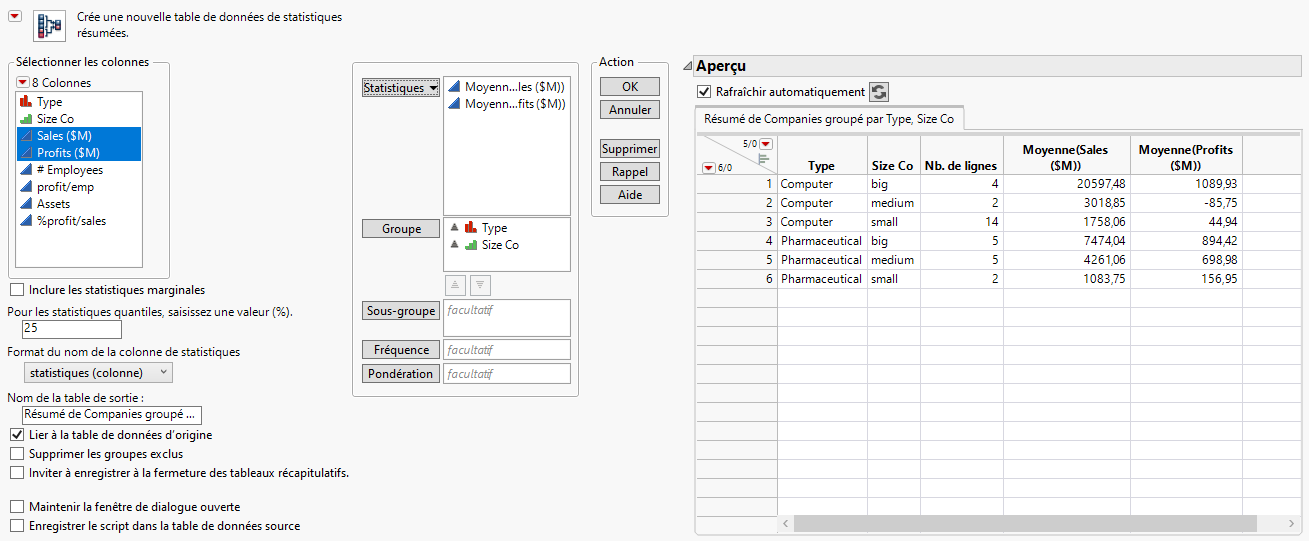1309x541 pixels.
Task: Click the continuous icon beside # Employees
Action: point(26,170)
